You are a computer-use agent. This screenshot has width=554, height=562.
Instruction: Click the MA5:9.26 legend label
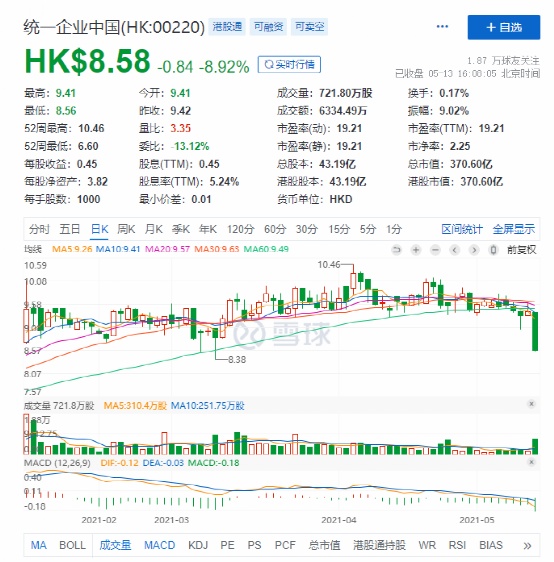point(72,249)
